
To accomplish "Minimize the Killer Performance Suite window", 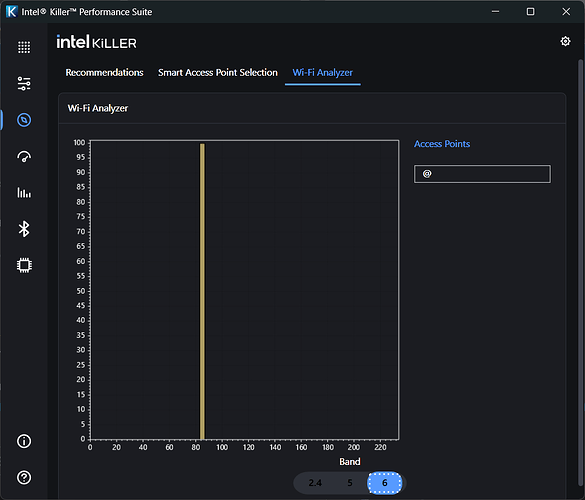I will pos(495,12).
